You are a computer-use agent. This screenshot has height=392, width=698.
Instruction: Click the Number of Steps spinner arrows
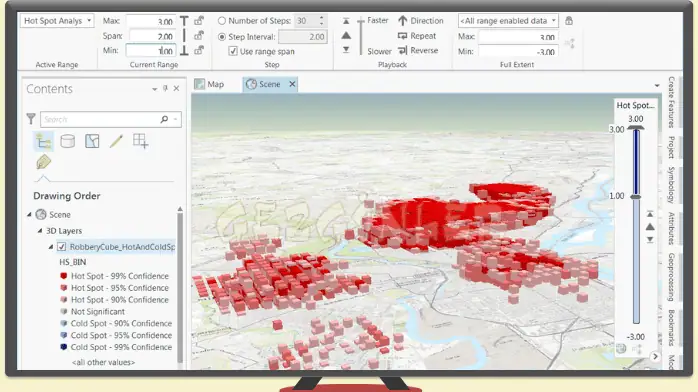[321, 20]
